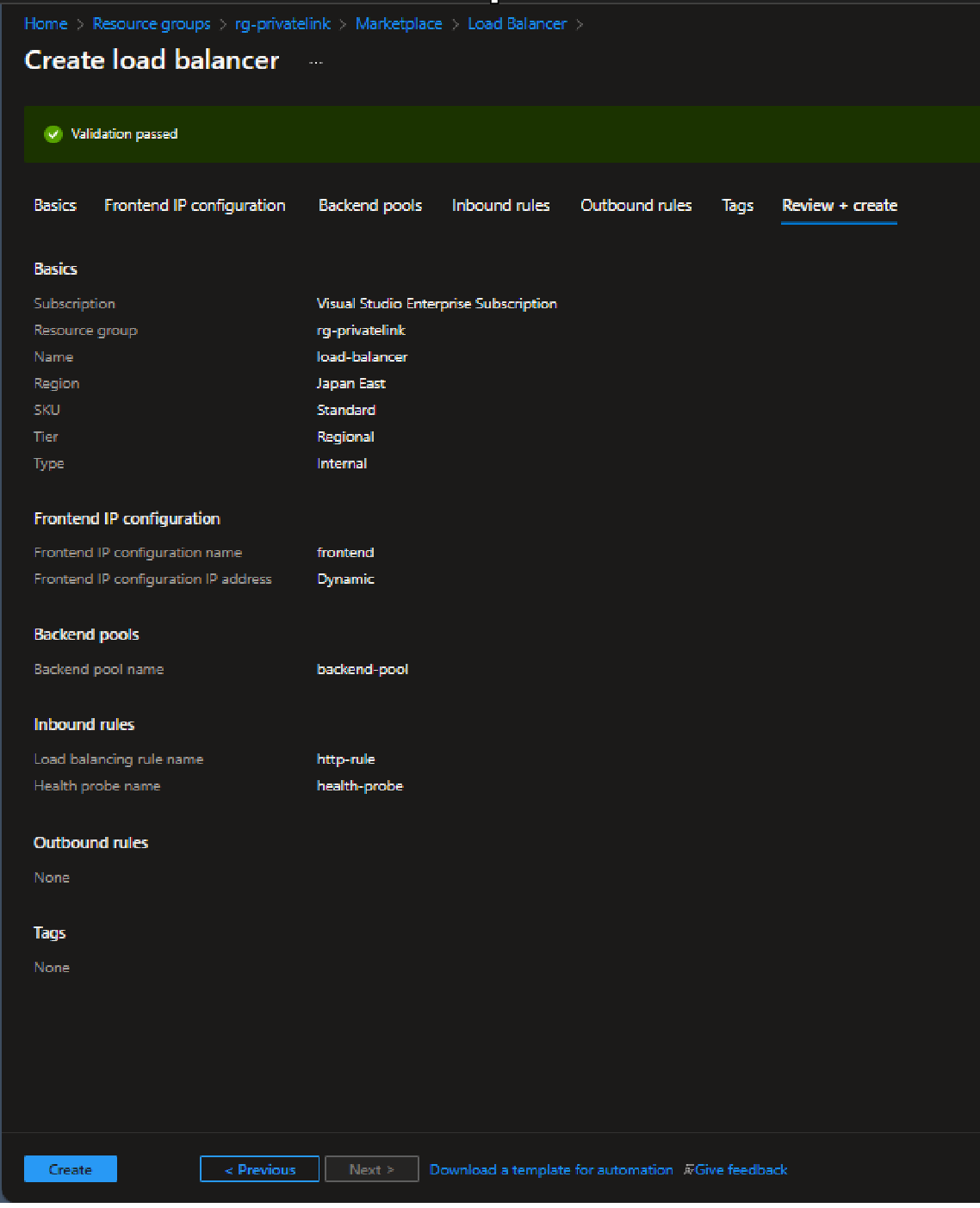Click Load balancing rule name label
Viewport: 980px width, 1208px height.
pyautogui.click(x=119, y=759)
